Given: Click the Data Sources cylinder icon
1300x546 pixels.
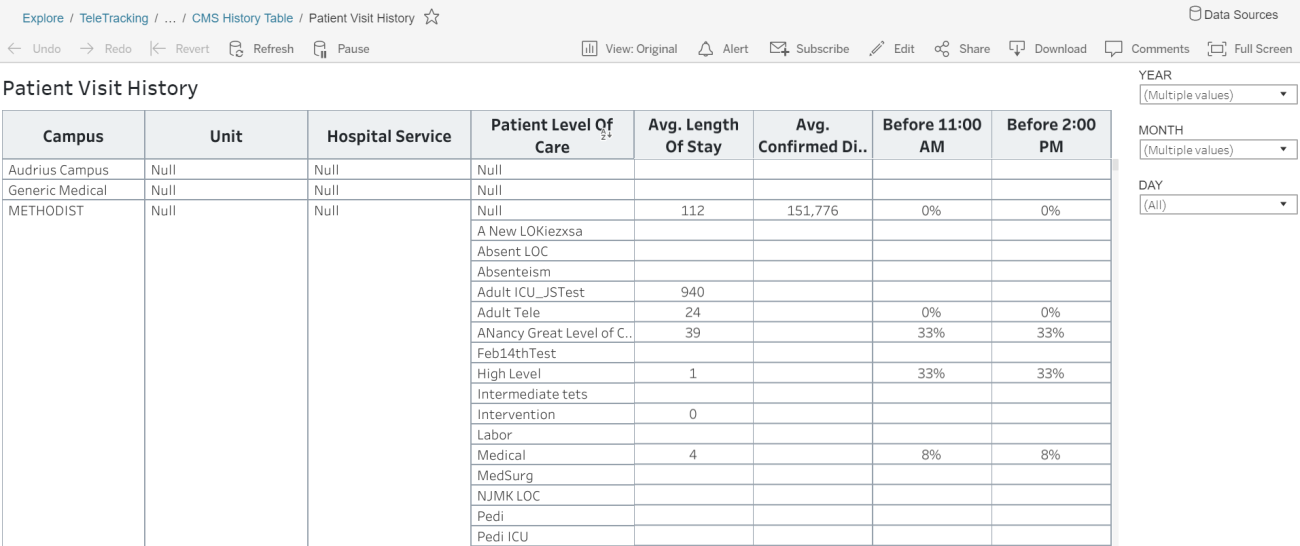Looking at the screenshot, I should (x=1195, y=14).
